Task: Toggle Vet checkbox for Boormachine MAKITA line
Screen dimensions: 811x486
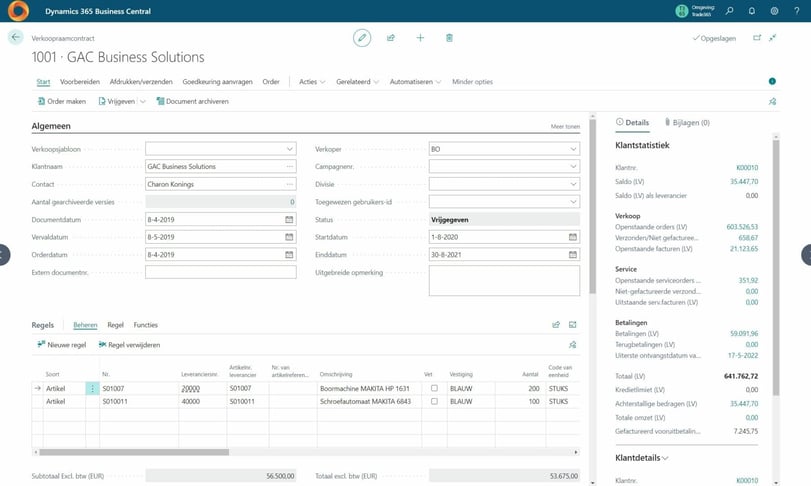Action: click(x=434, y=388)
